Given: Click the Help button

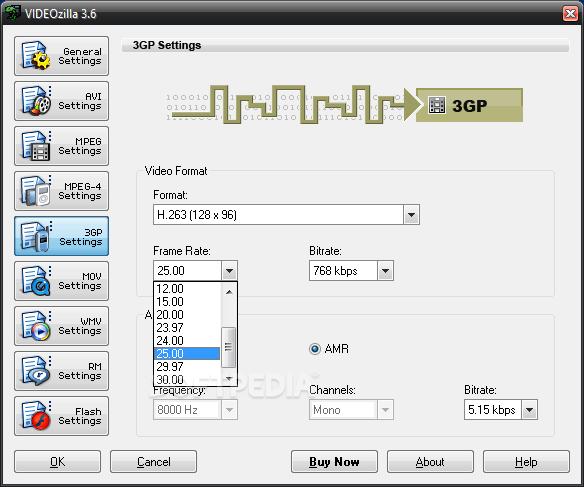Looking at the screenshot, I should (x=526, y=462).
